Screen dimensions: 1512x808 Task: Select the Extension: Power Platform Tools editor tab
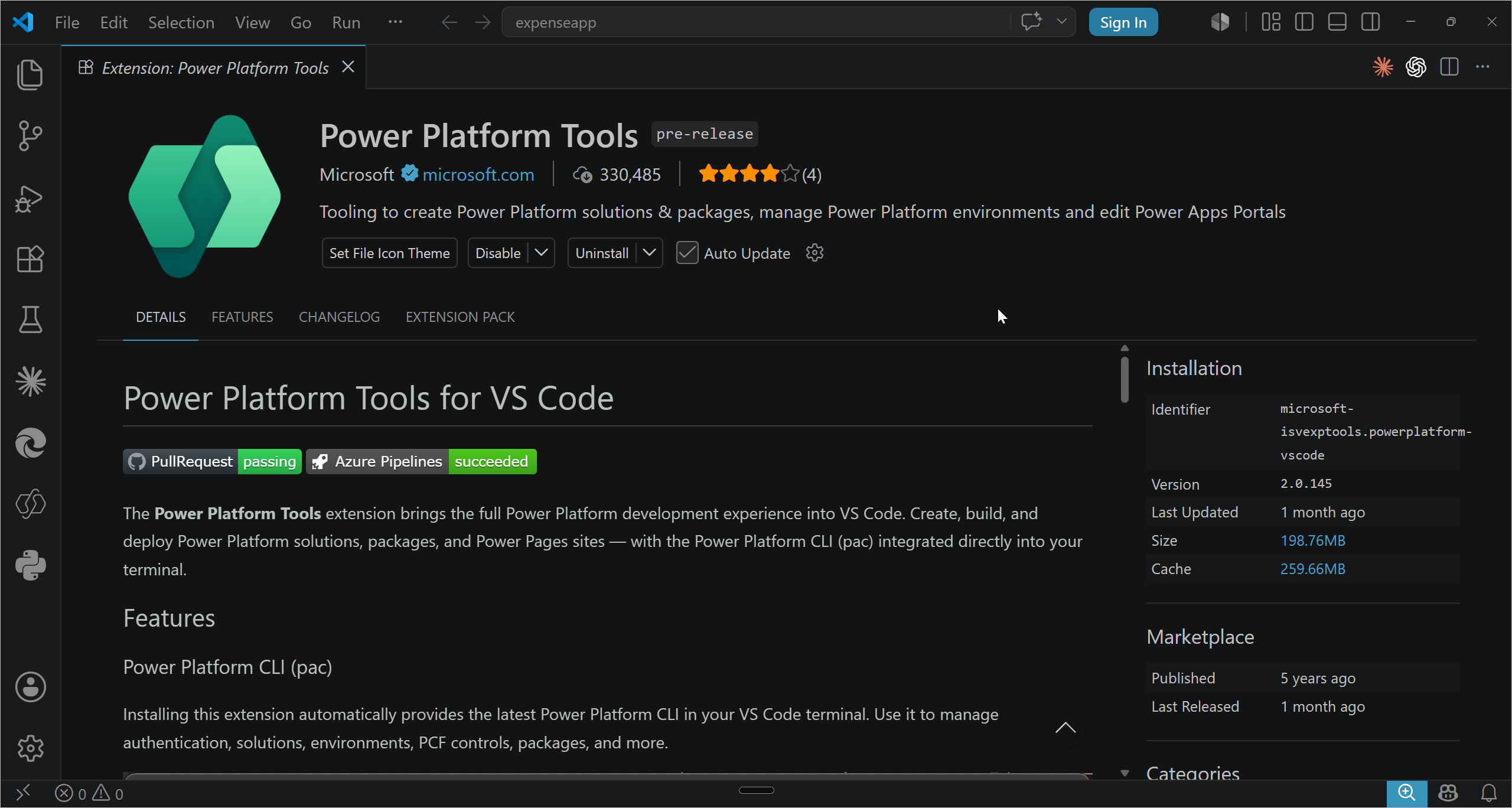pyautogui.click(x=215, y=68)
